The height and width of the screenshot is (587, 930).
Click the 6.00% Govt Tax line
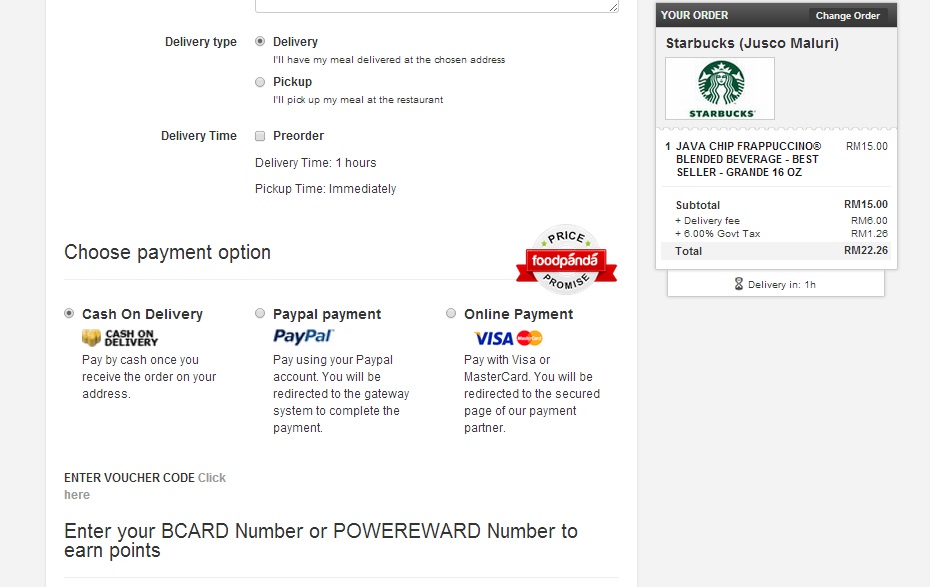pos(782,234)
